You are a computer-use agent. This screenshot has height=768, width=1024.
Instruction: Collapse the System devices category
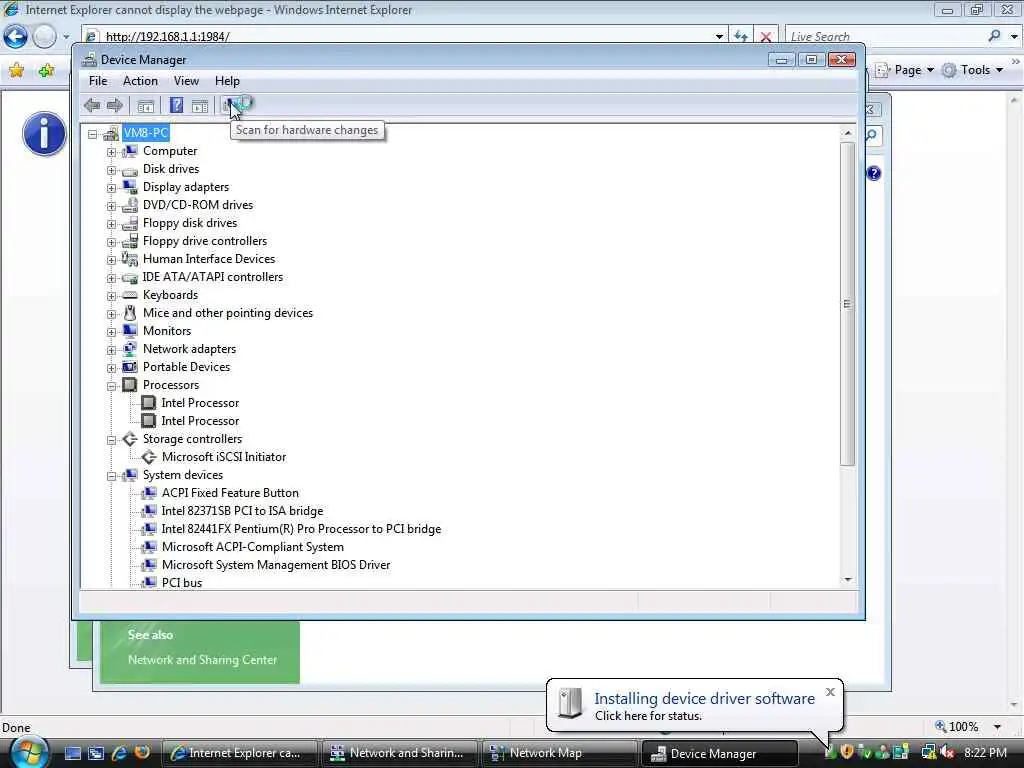coord(112,476)
